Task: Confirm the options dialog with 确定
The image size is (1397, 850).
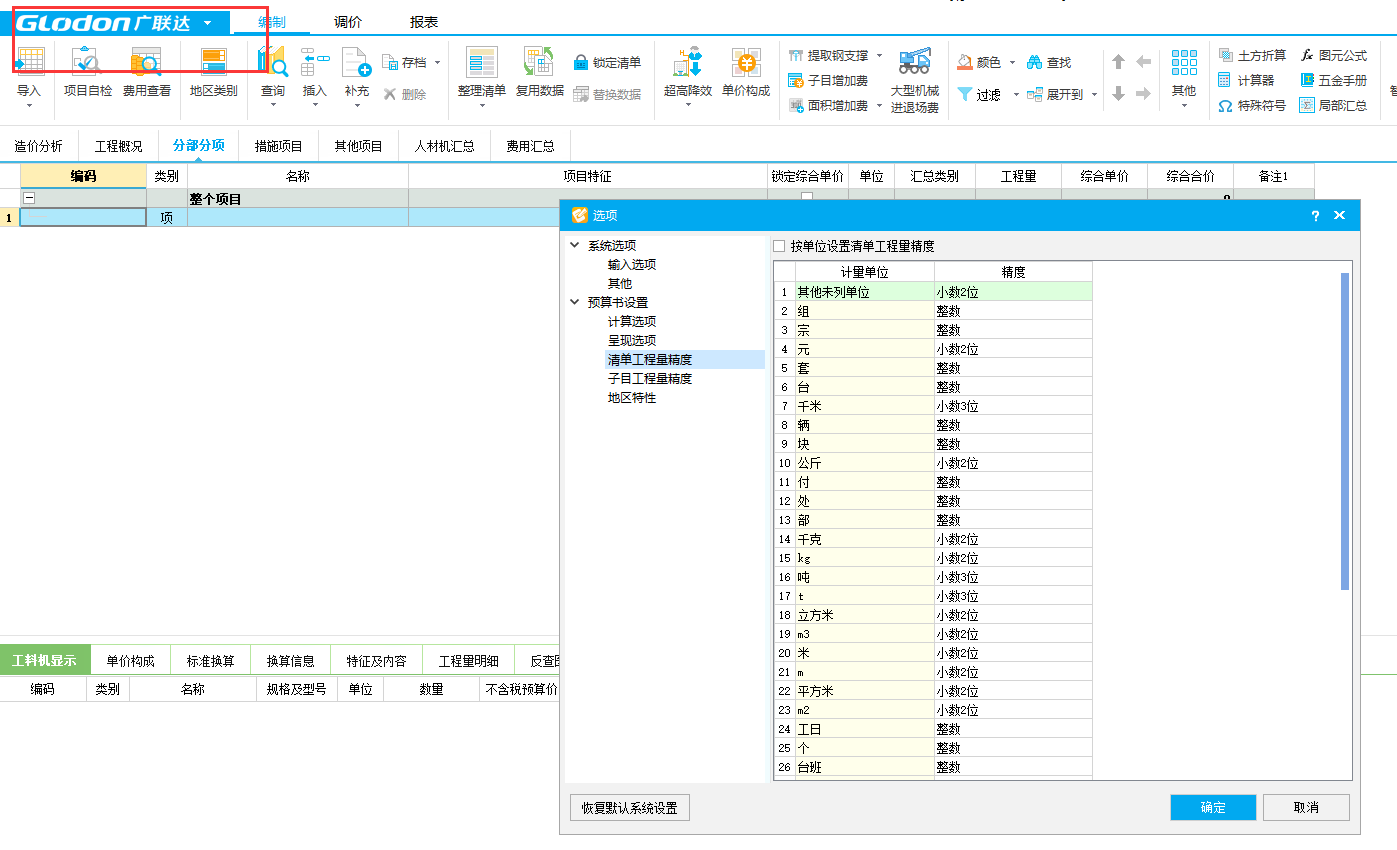Action: tap(1213, 808)
